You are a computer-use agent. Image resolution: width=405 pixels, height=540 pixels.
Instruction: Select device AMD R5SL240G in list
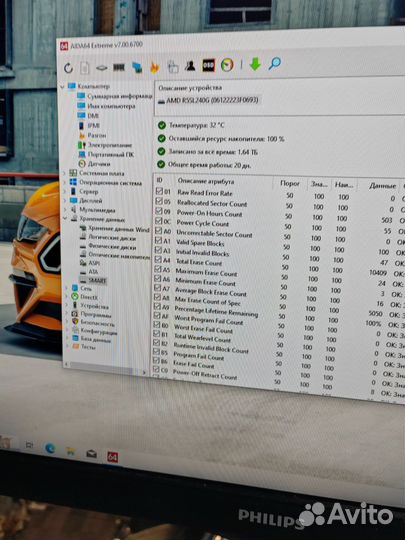[208, 100]
